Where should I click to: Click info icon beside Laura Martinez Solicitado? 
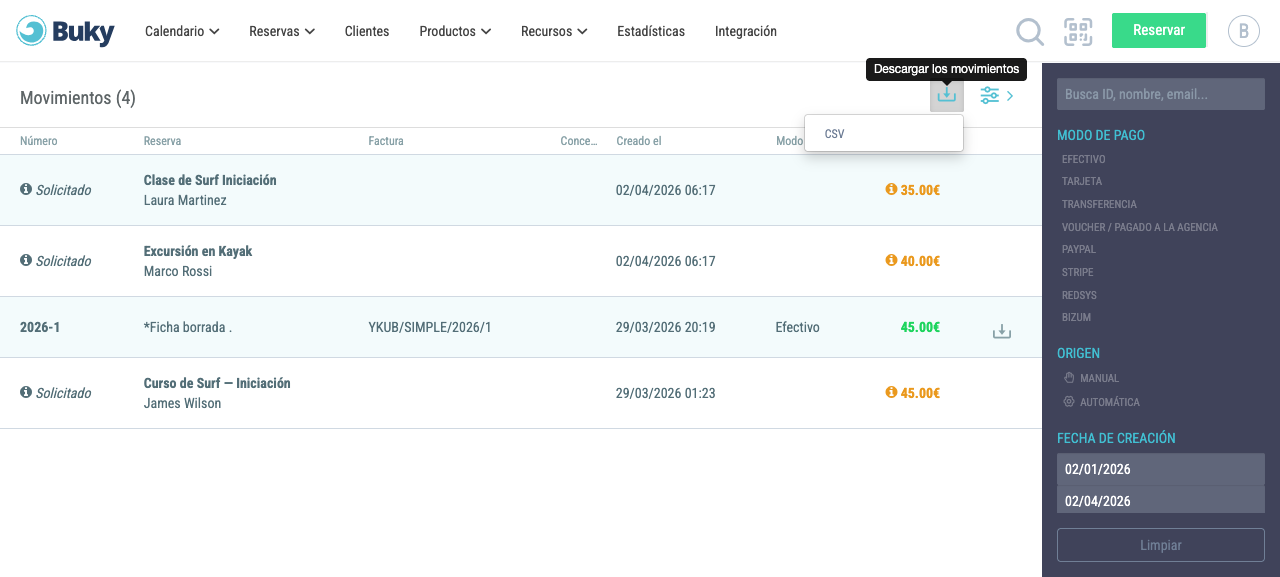(x=26, y=189)
